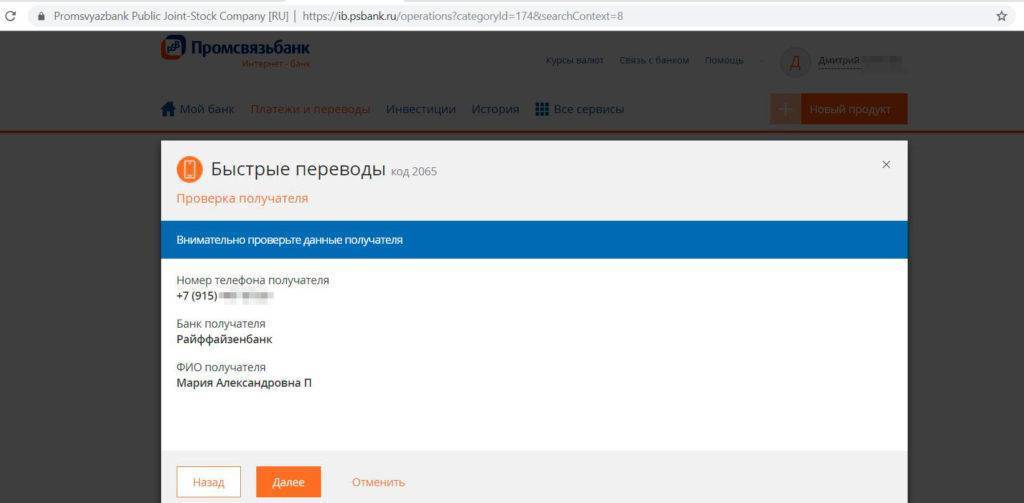Click the plus icon beside Новый продукт
Viewport: 1024px width, 503px height.
tap(785, 109)
